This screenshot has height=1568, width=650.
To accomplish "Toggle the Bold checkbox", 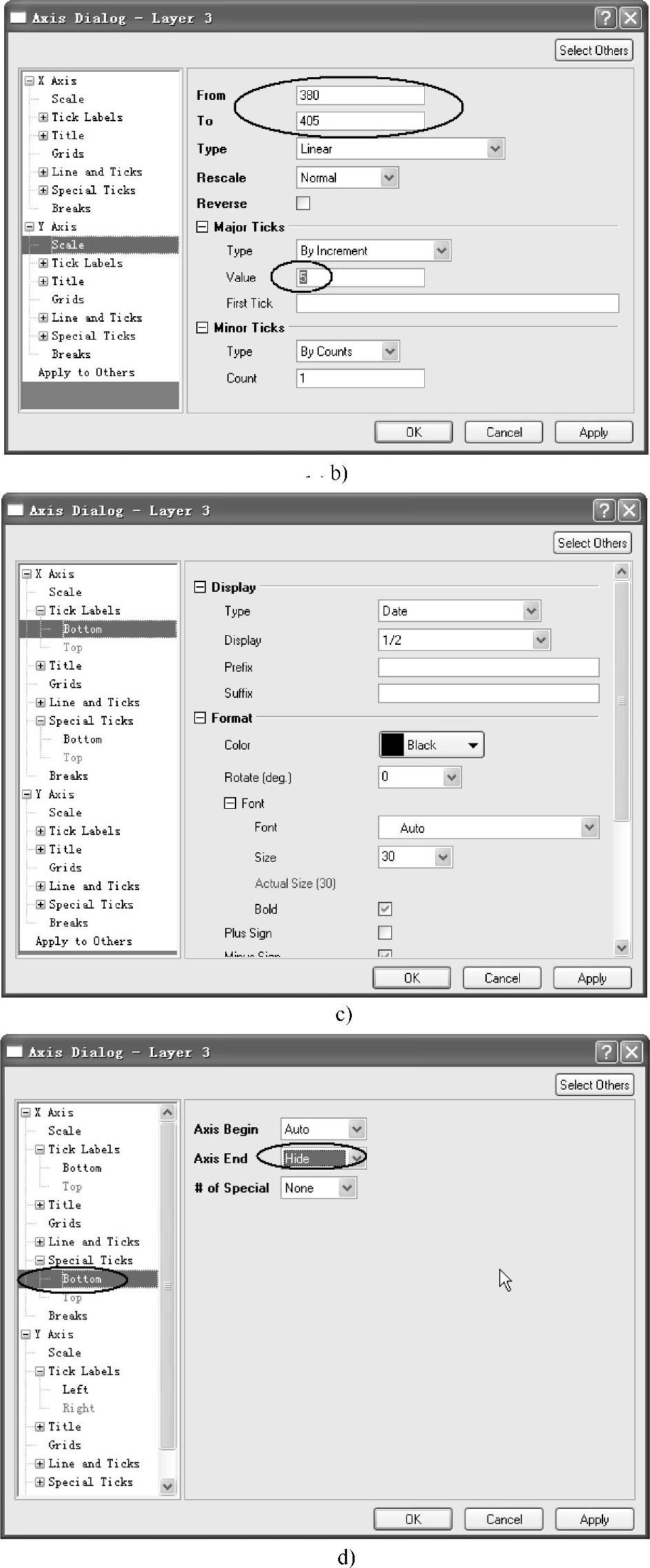I will pos(385,909).
